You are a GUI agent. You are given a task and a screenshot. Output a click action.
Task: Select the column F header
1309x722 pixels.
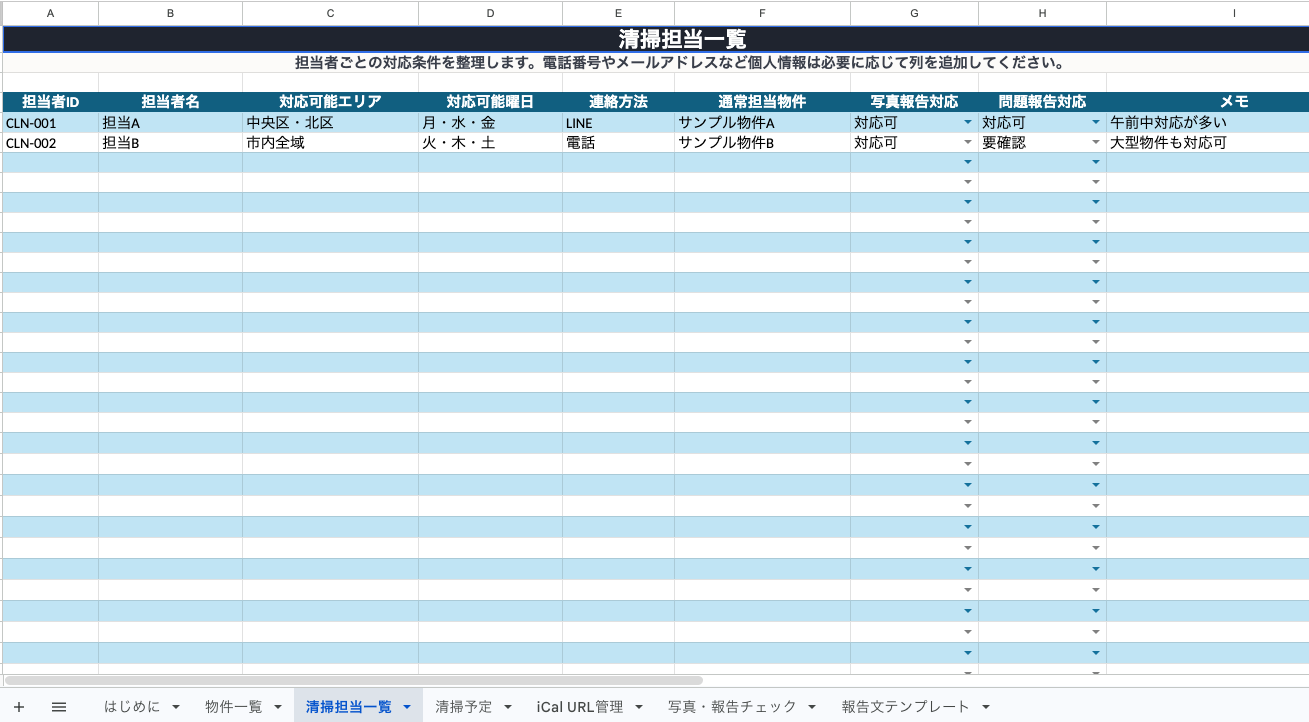762,13
